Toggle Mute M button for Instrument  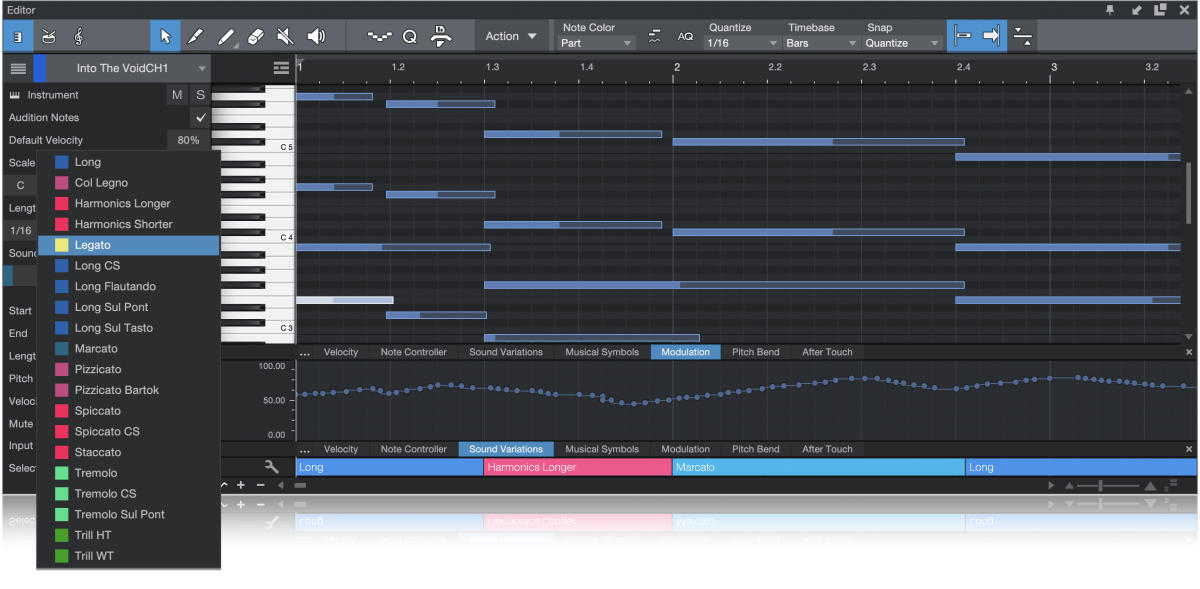click(x=177, y=95)
